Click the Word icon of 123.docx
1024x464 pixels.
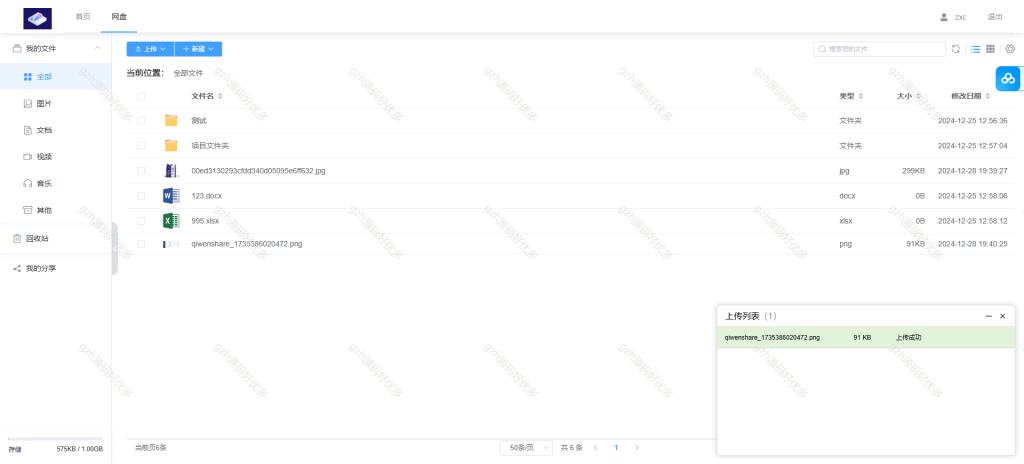coord(170,195)
